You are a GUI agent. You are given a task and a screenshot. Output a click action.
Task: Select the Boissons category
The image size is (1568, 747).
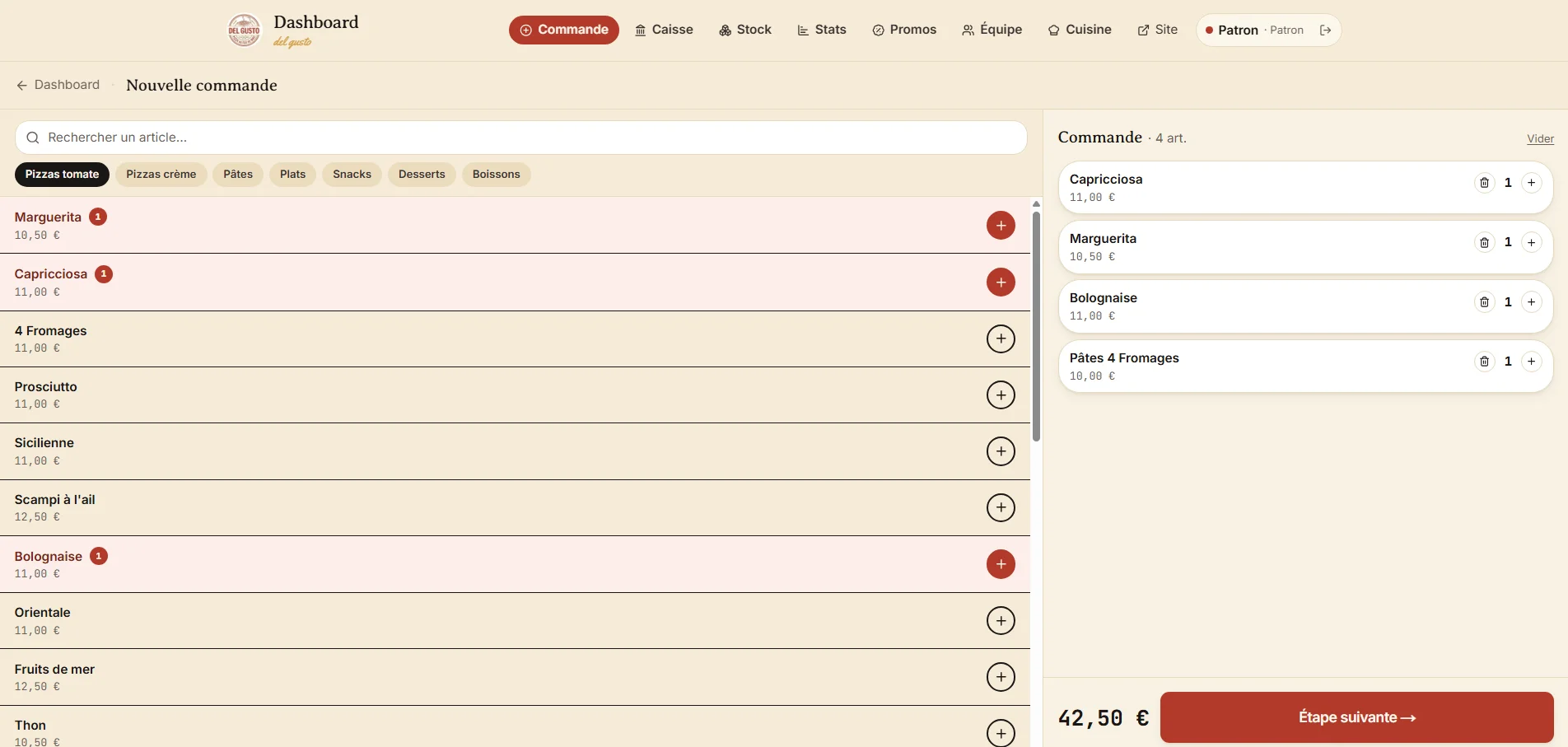(x=497, y=175)
